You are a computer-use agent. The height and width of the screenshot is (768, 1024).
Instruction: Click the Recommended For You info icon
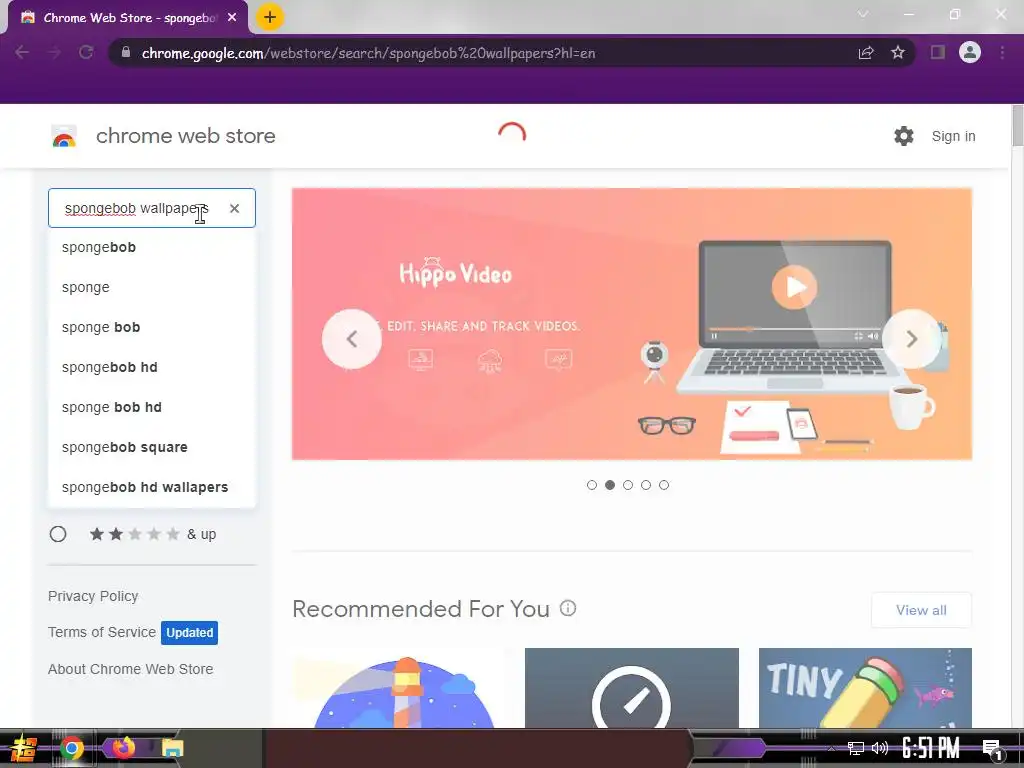tap(568, 609)
